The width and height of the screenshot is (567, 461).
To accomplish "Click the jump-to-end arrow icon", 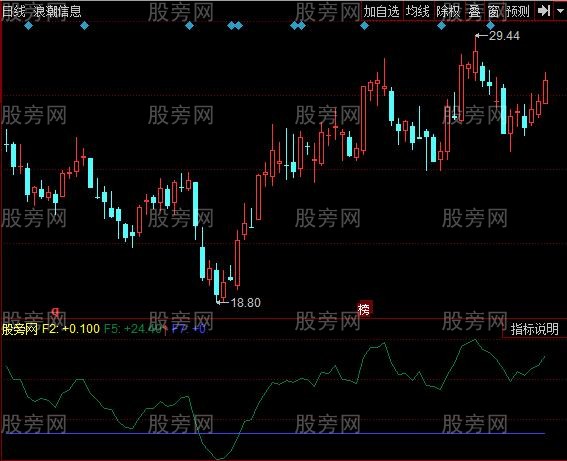I will (544, 11).
